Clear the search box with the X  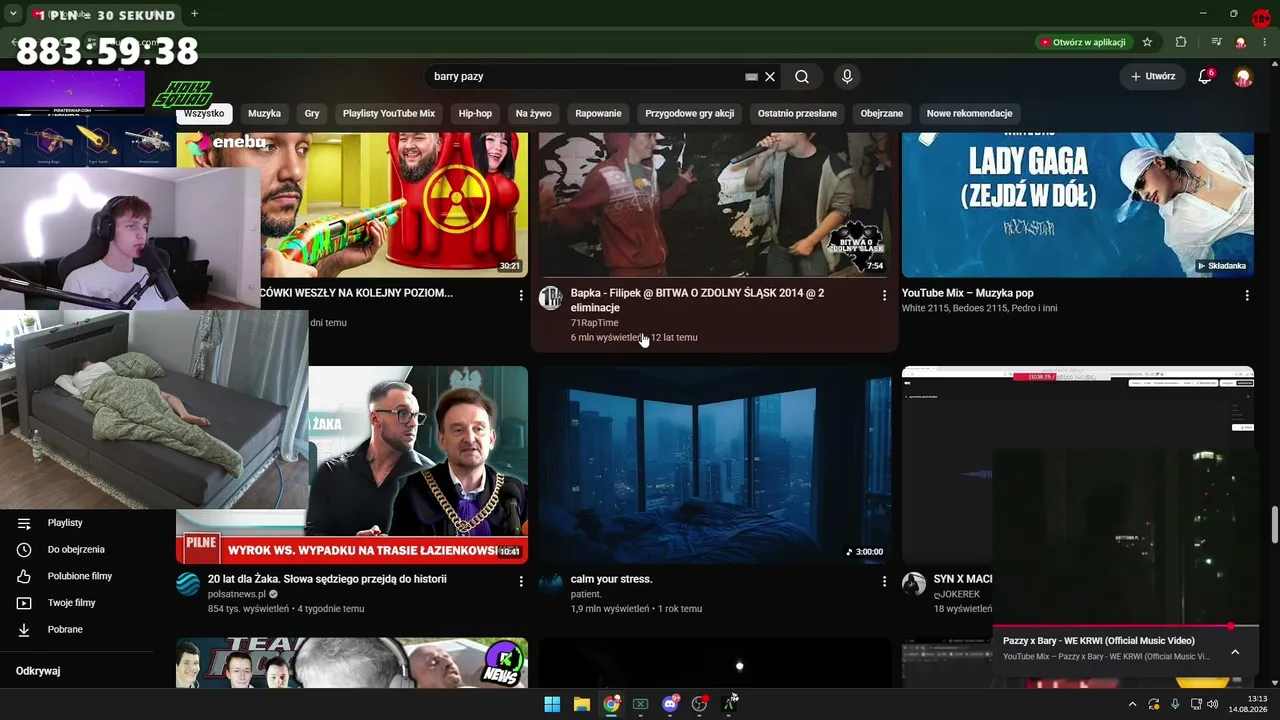pos(770,76)
